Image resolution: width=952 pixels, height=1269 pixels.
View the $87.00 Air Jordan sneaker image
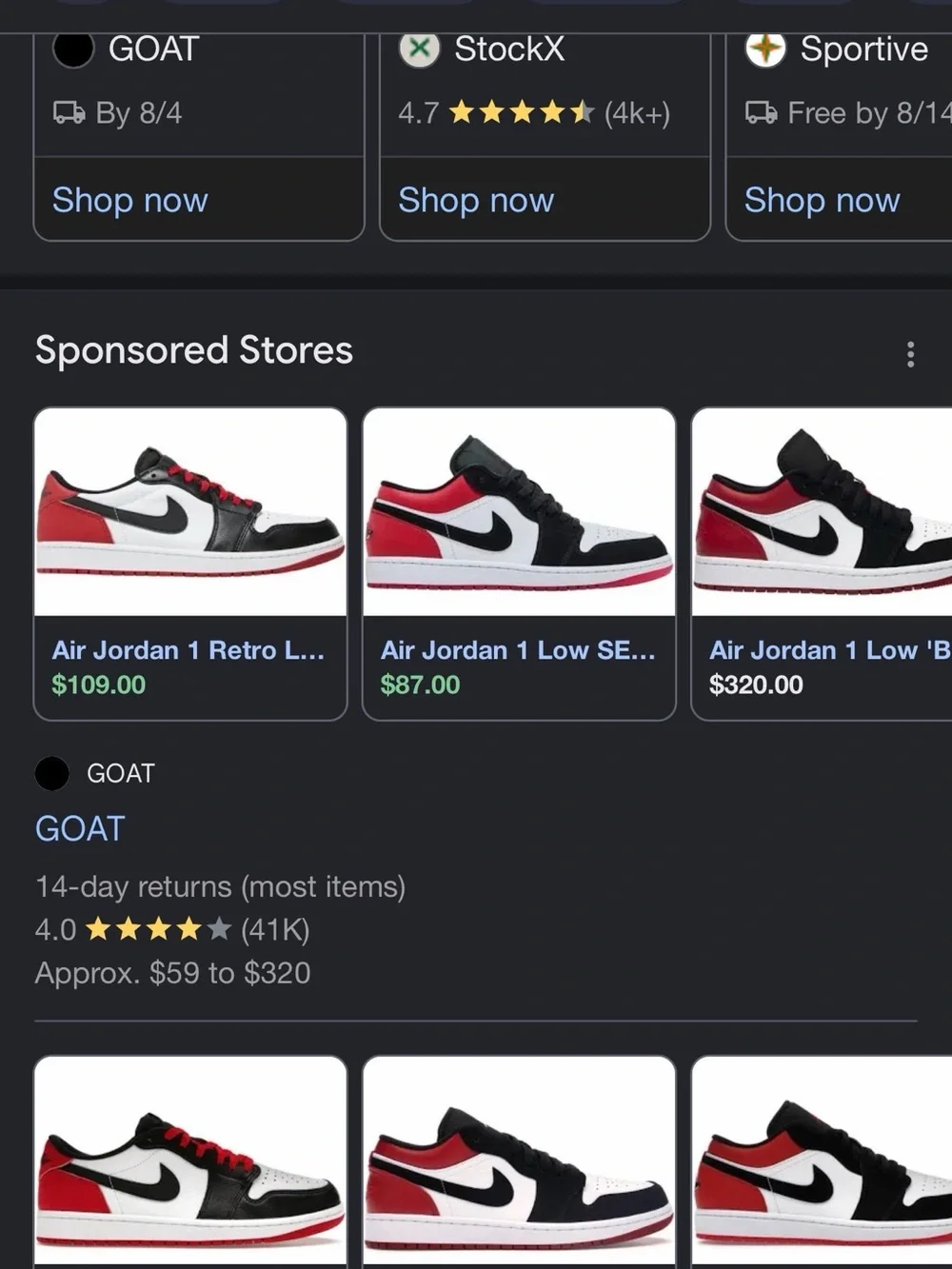pos(519,512)
